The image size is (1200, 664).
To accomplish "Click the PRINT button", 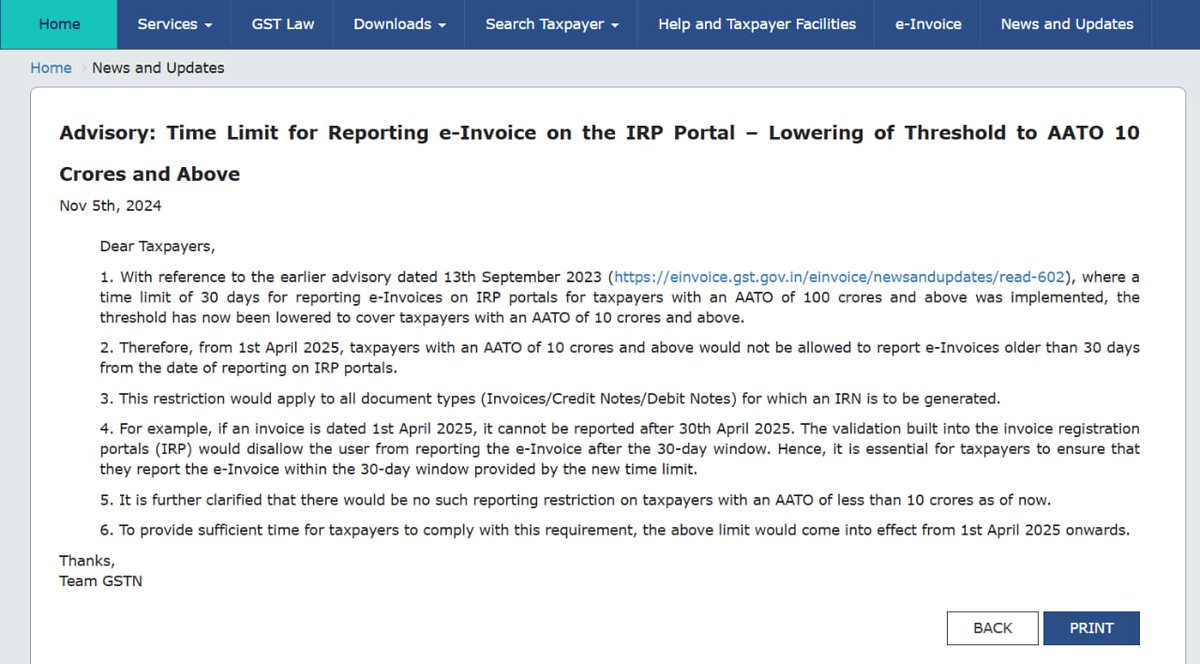I will [1091, 628].
